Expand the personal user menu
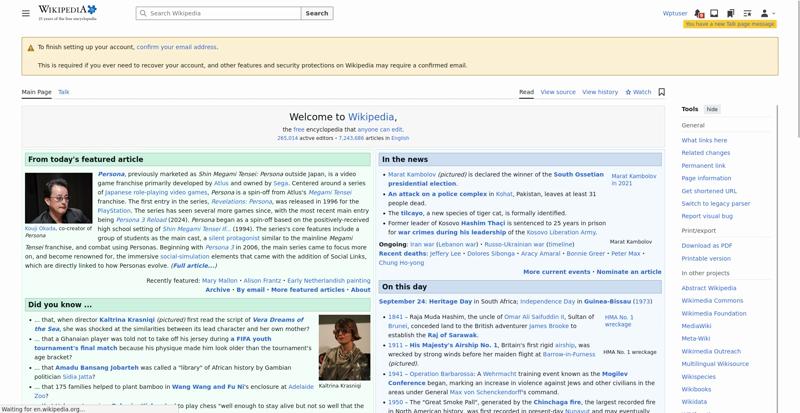This screenshot has width=800, height=413. 767,13
